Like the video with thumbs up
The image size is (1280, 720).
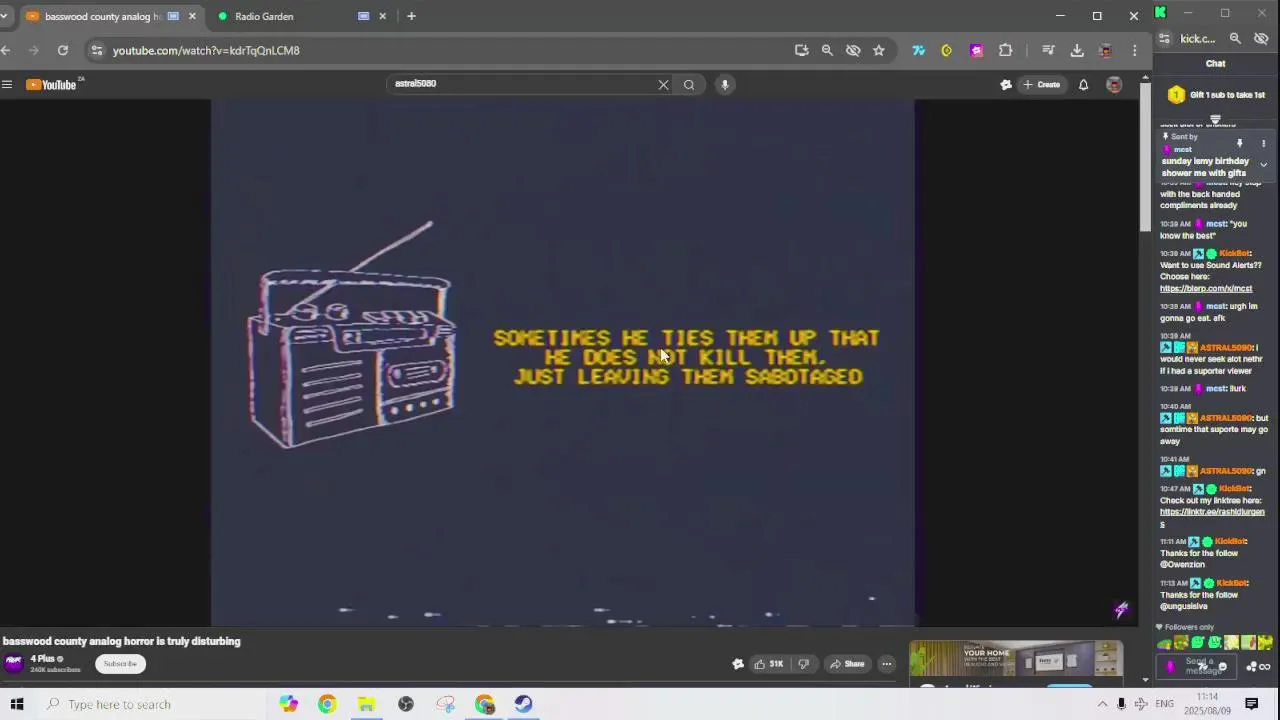pyautogui.click(x=769, y=664)
